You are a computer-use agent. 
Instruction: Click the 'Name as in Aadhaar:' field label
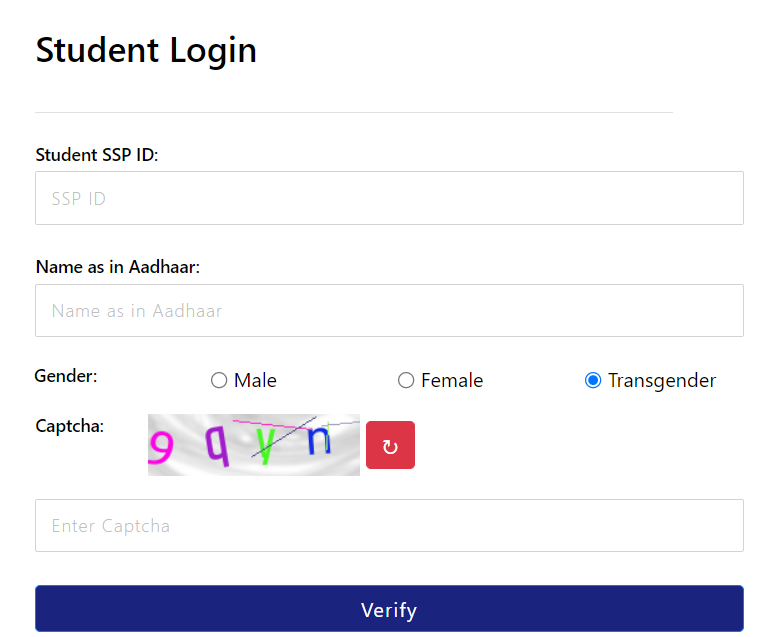pos(118,267)
